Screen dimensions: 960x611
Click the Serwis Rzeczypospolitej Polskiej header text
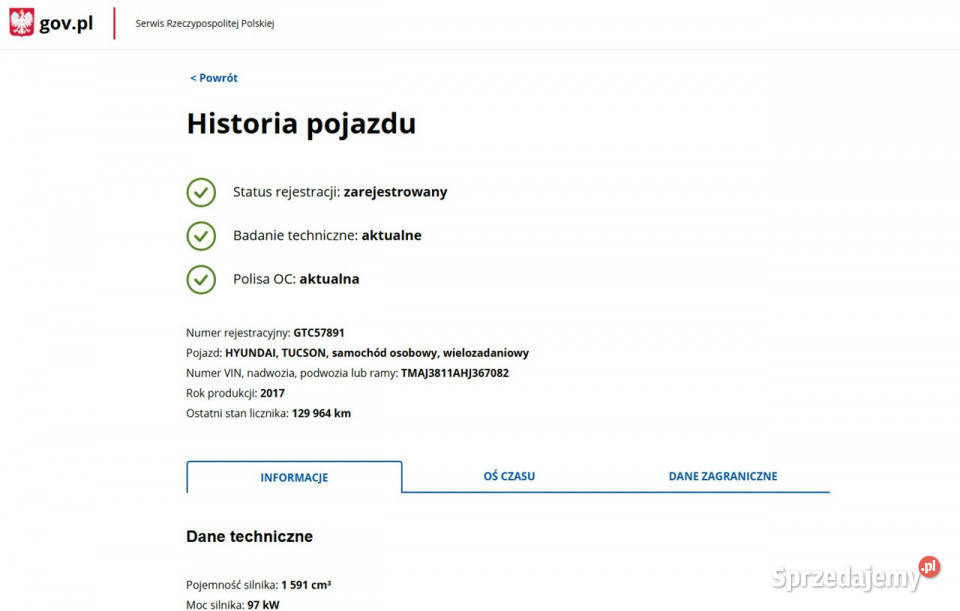point(204,23)
